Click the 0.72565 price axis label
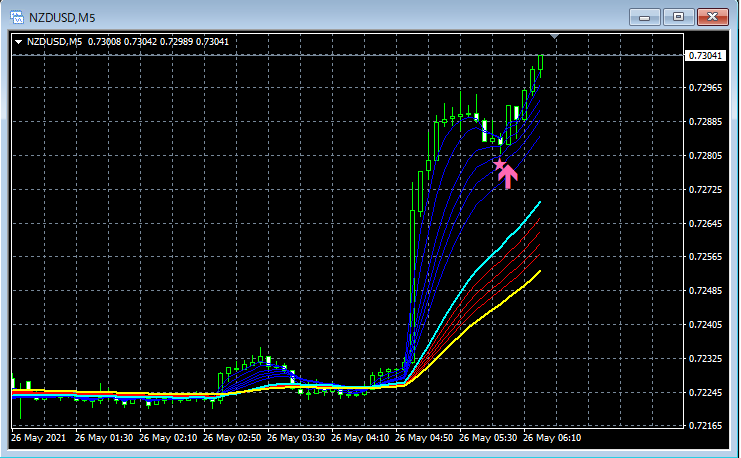 705,257
